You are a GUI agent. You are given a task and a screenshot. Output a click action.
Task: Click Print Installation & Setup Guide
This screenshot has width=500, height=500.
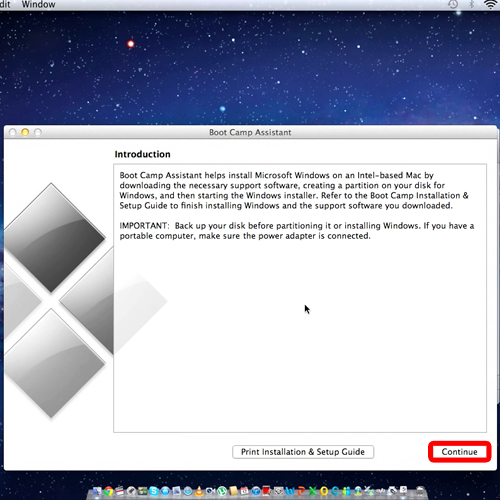click(x=303, y=452)
